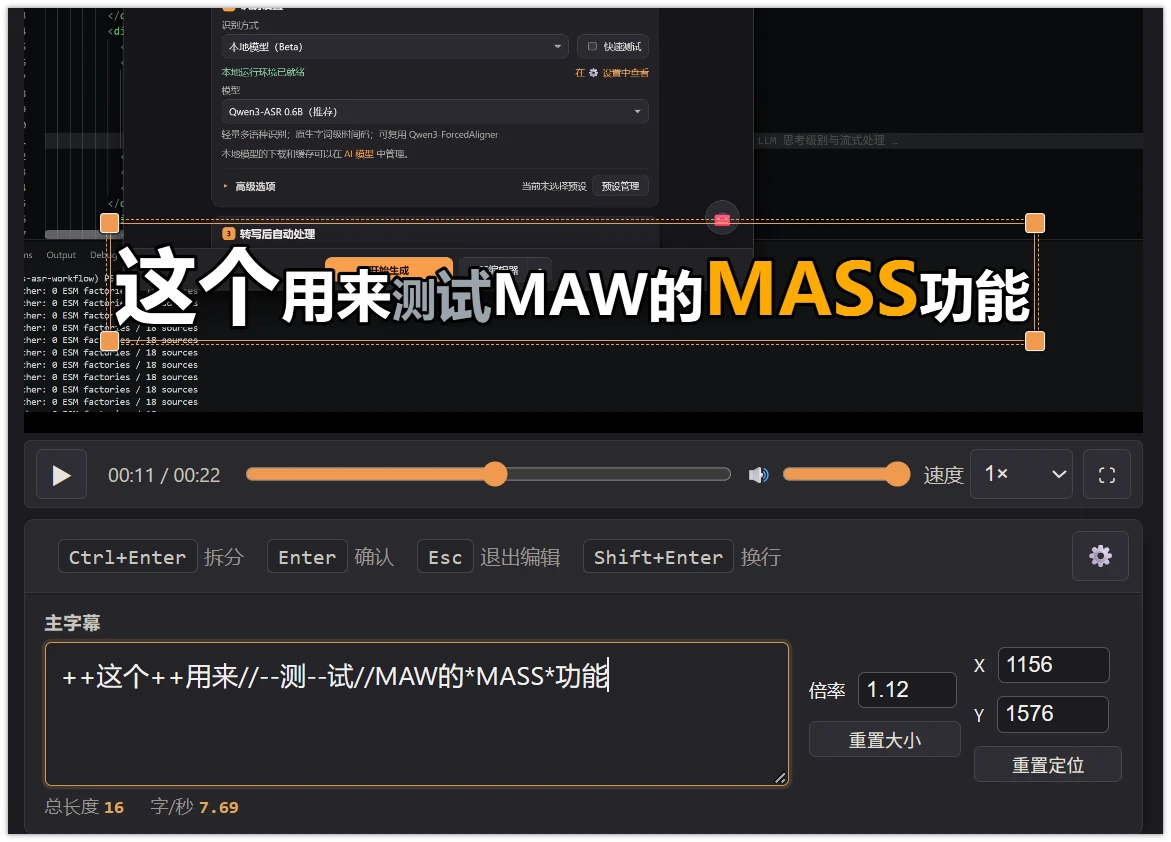Click the 00:11 / 00:22 time display
The image size is (1171, 842).
(164, 475)
